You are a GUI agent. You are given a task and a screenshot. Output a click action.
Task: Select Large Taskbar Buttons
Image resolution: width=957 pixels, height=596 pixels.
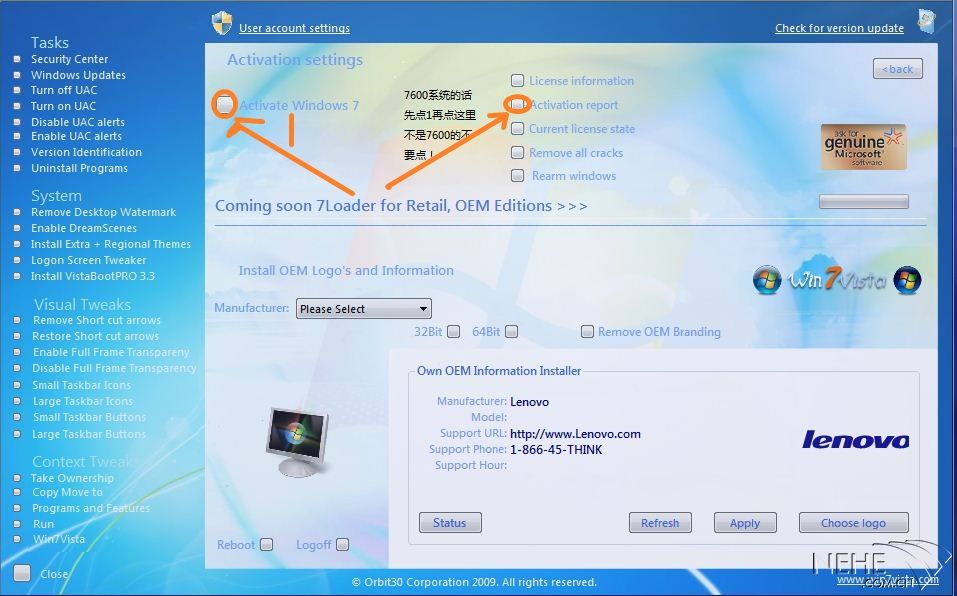tap(88, 434)
